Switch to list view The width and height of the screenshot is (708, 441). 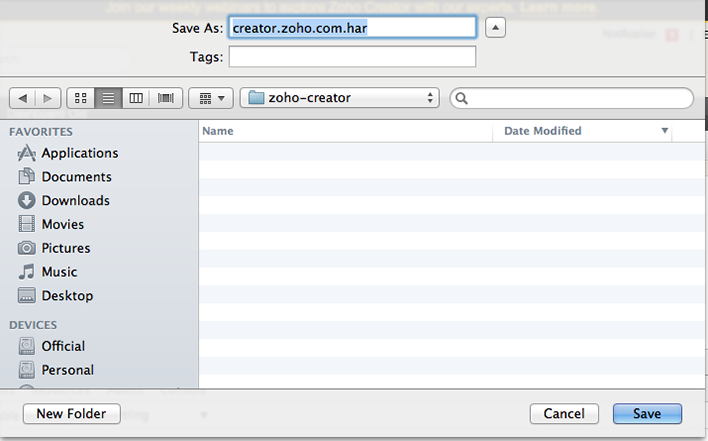(x=108, y=98)
